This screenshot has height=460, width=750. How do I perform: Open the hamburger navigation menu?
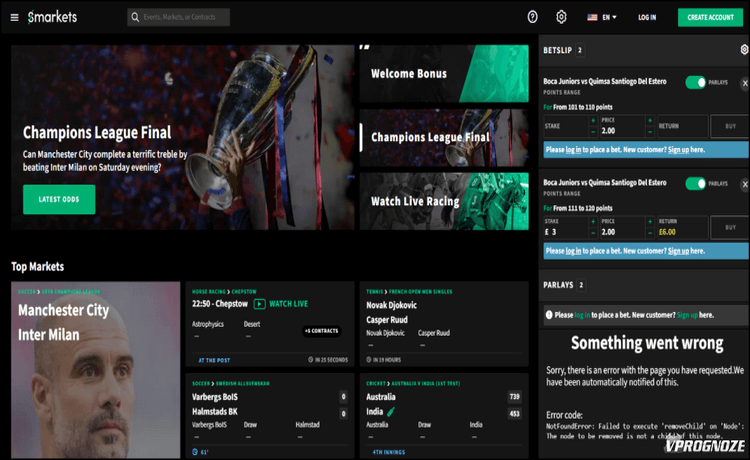[14, 17]
